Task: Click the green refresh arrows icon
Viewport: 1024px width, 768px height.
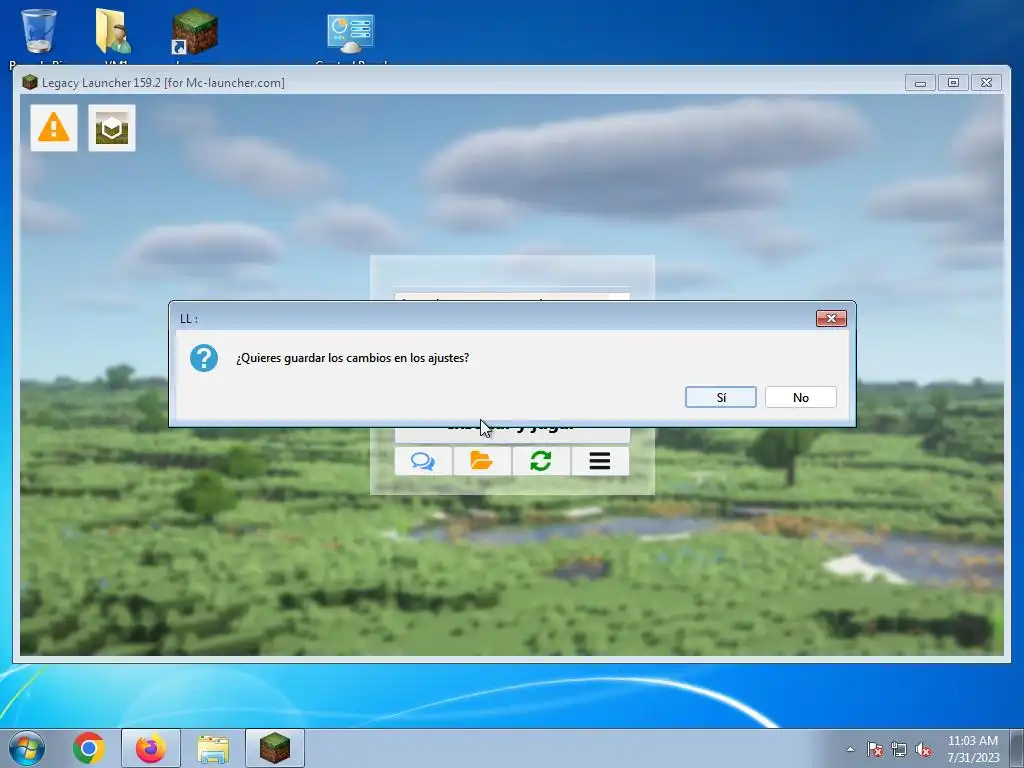Action: [541, 461]
